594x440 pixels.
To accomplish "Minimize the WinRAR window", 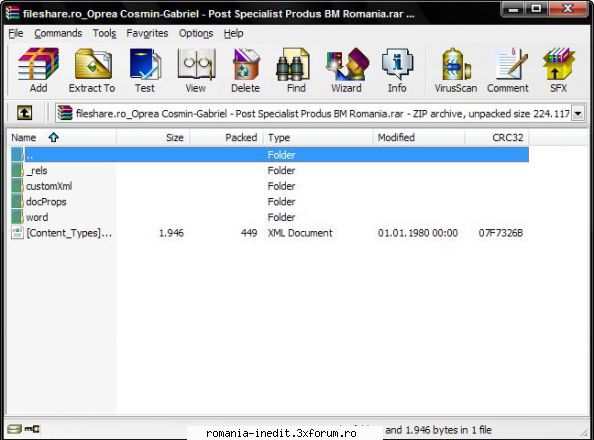I will coord(513,9).
